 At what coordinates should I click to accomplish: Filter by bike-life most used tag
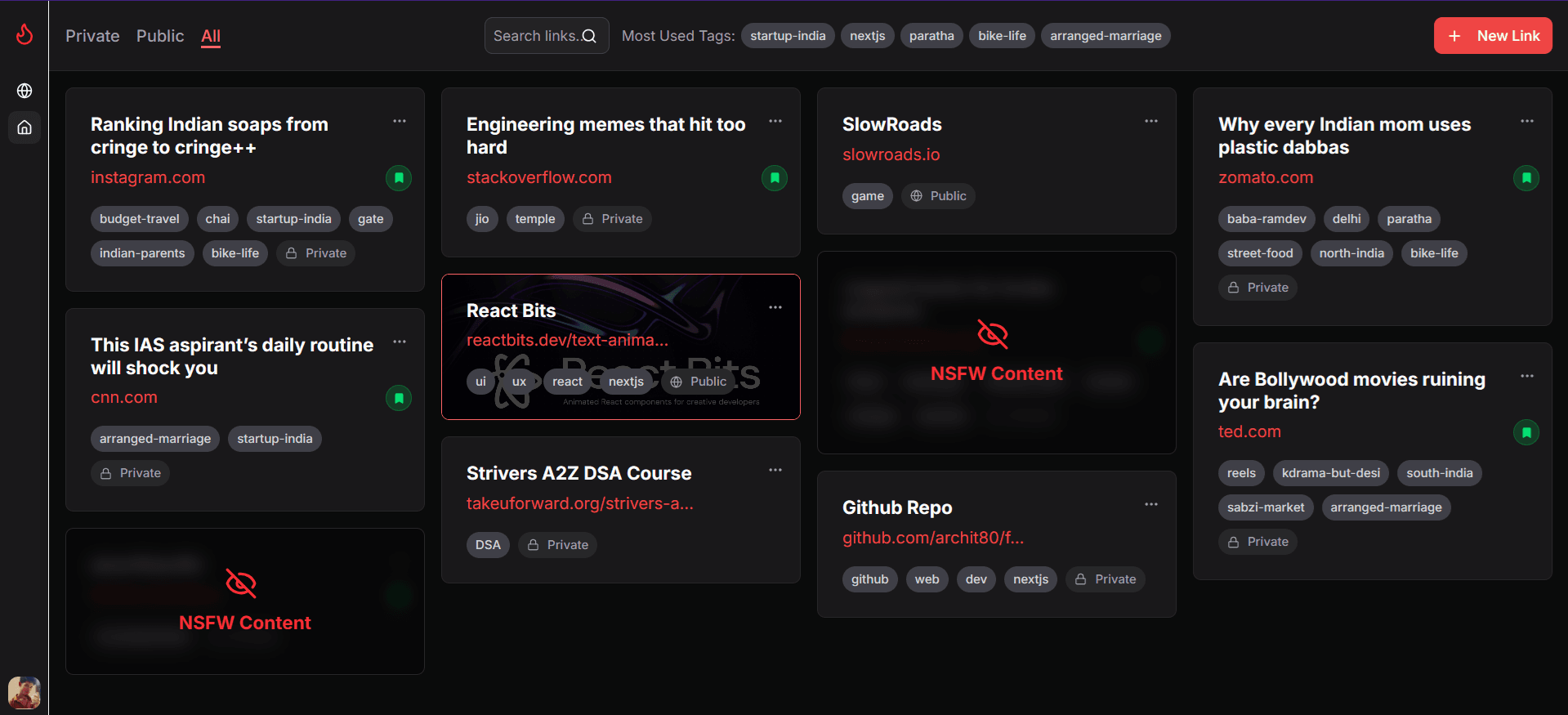(x=1002, y=36)
